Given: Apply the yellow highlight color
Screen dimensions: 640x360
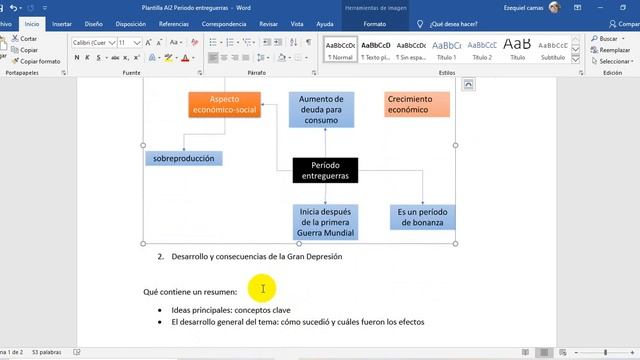Looking at the screenshot, I should click(x=168, y=58).
